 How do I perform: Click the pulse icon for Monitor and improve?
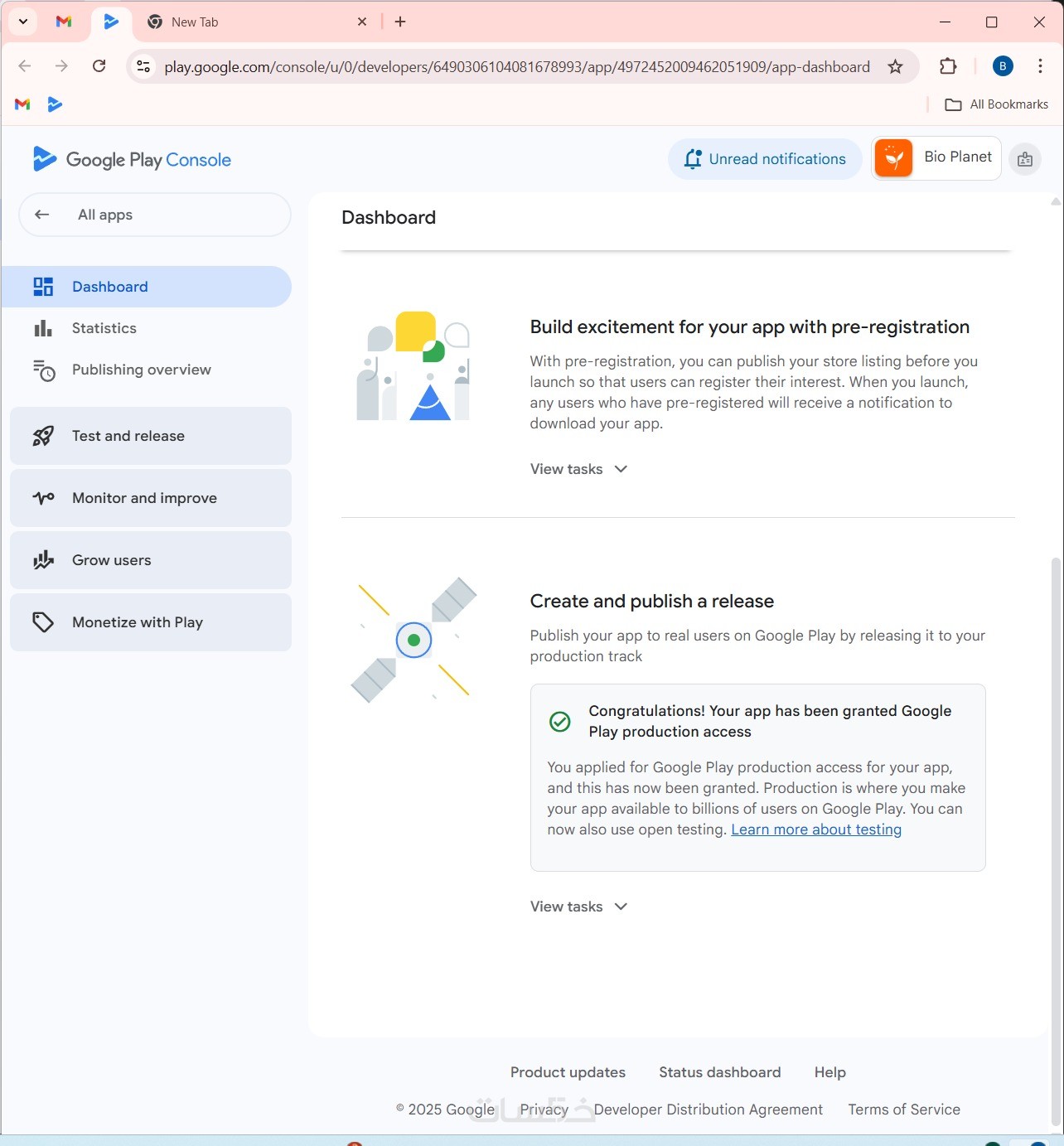pos(43,498)
